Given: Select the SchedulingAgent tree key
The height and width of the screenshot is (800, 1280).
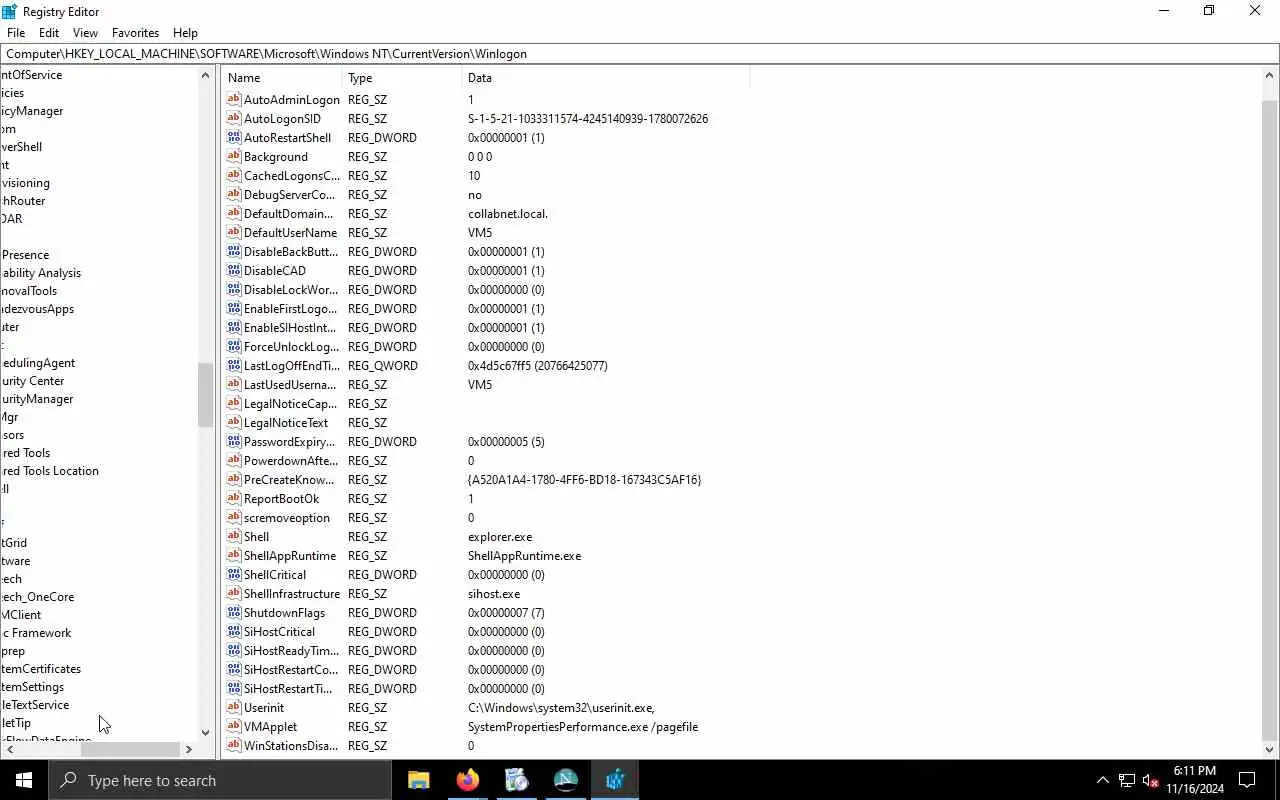Looking at the screenshot, I should coord(37,363).
